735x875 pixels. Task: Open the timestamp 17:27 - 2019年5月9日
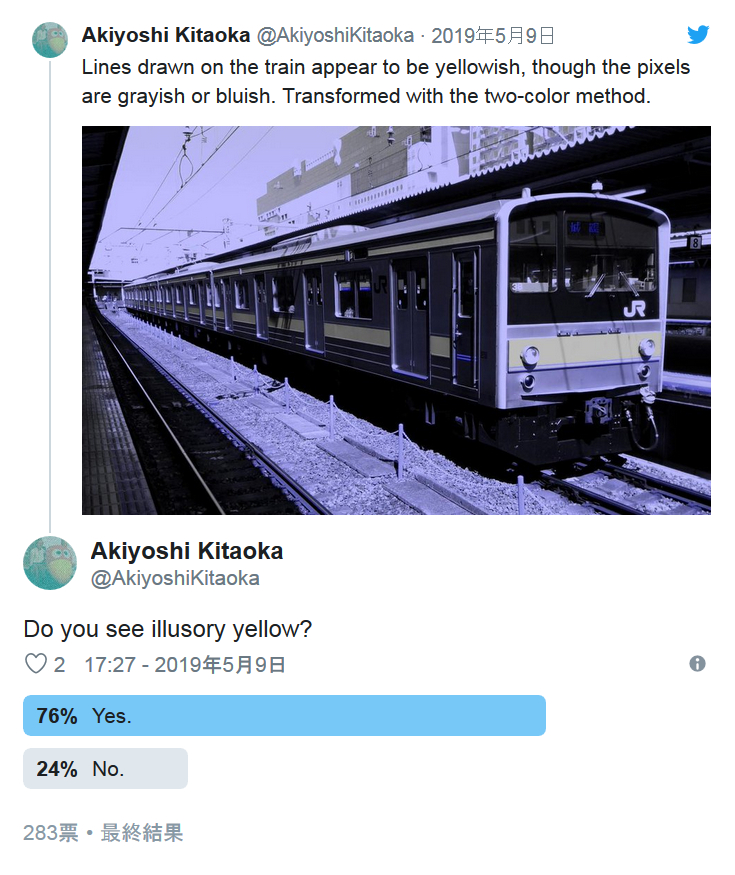click(185, 665)
